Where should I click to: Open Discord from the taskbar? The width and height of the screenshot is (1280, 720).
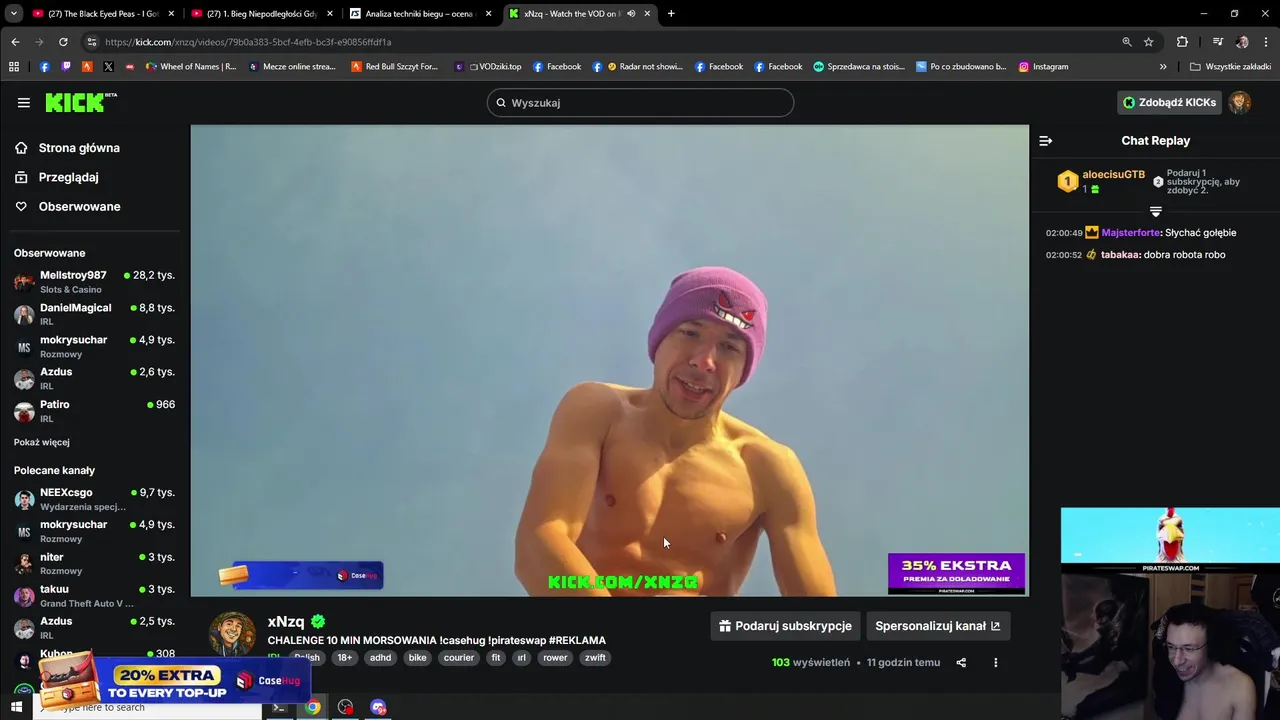[x=378, y=707]
